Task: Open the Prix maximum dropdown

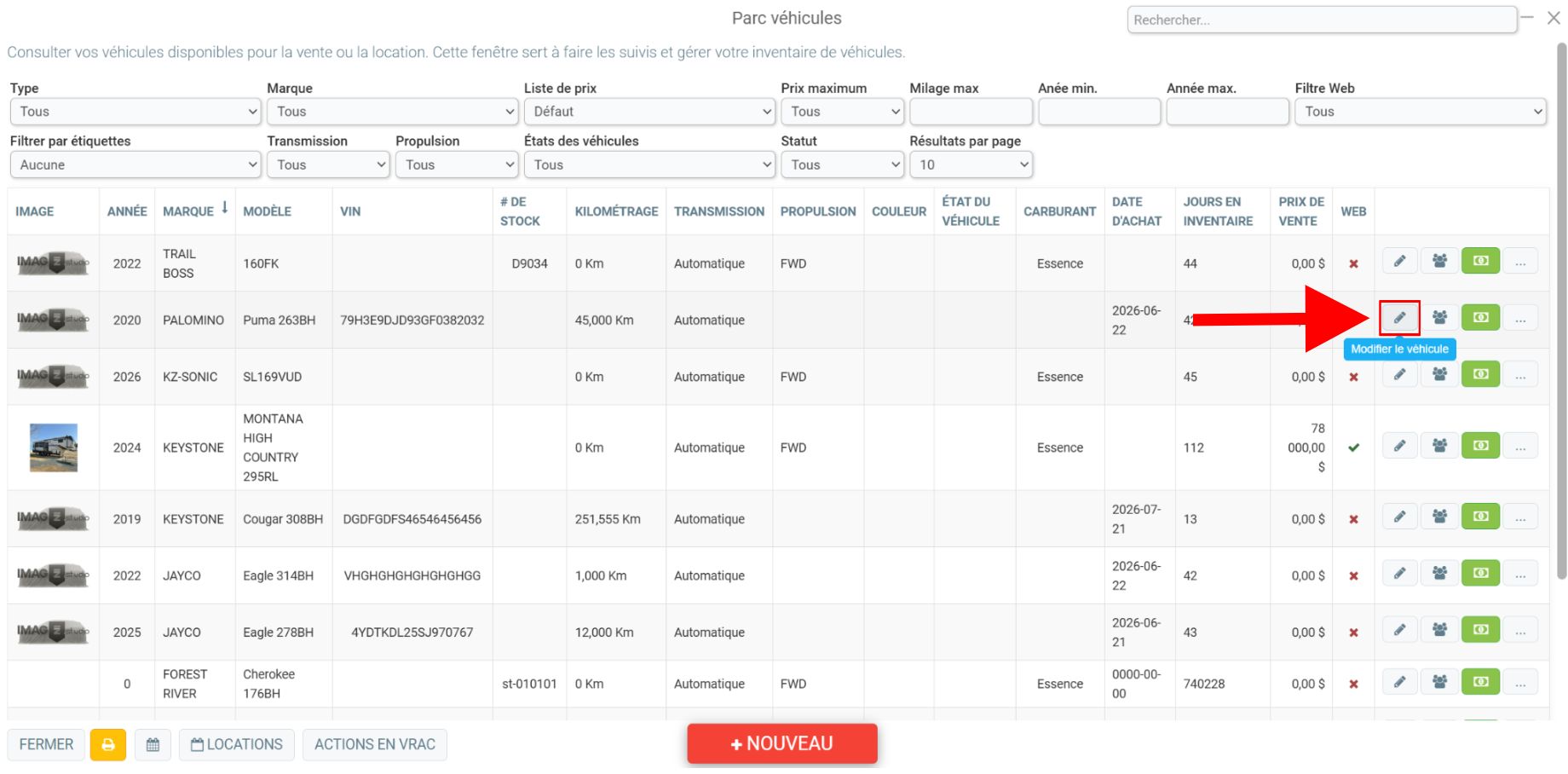Action: click(842, 112)
